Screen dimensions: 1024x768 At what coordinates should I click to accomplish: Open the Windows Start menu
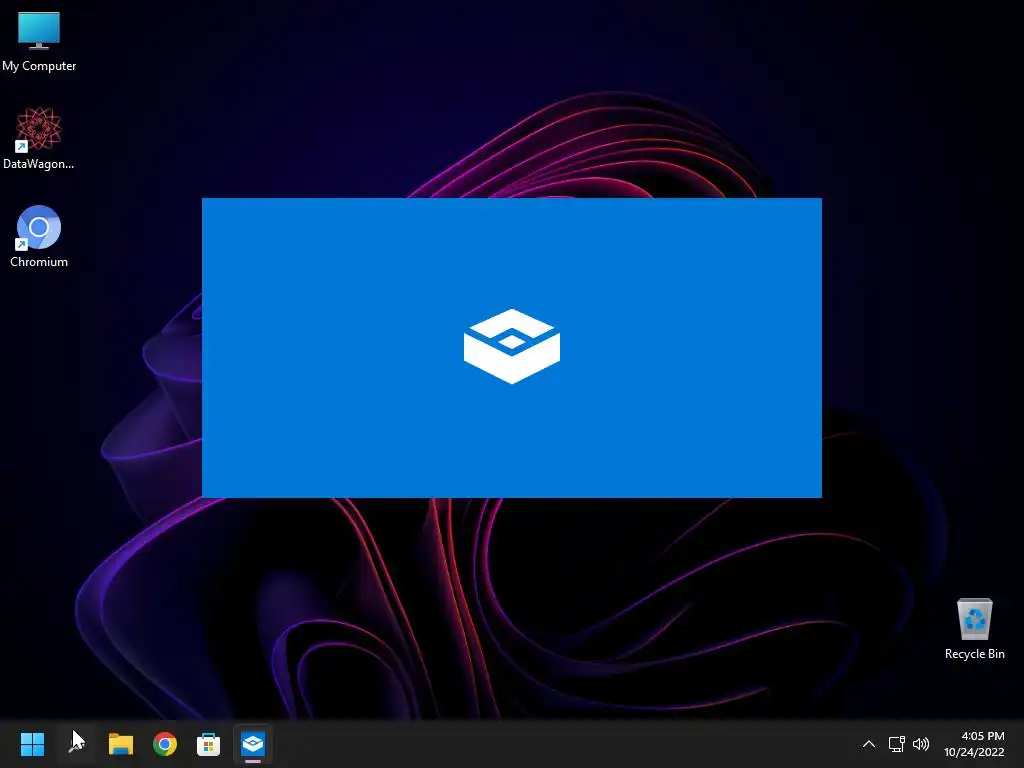[32, 744]
